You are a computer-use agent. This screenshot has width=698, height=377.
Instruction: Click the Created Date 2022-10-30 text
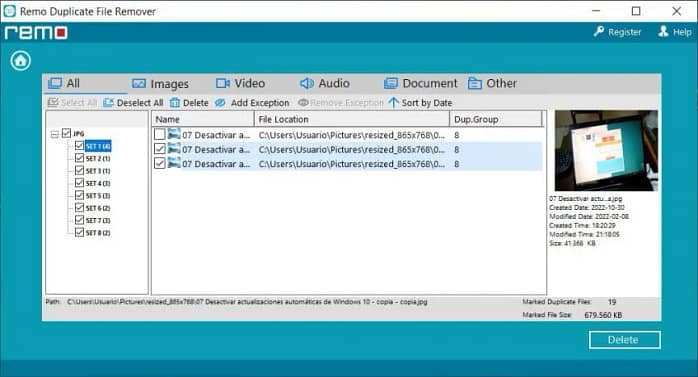[587, 207]
